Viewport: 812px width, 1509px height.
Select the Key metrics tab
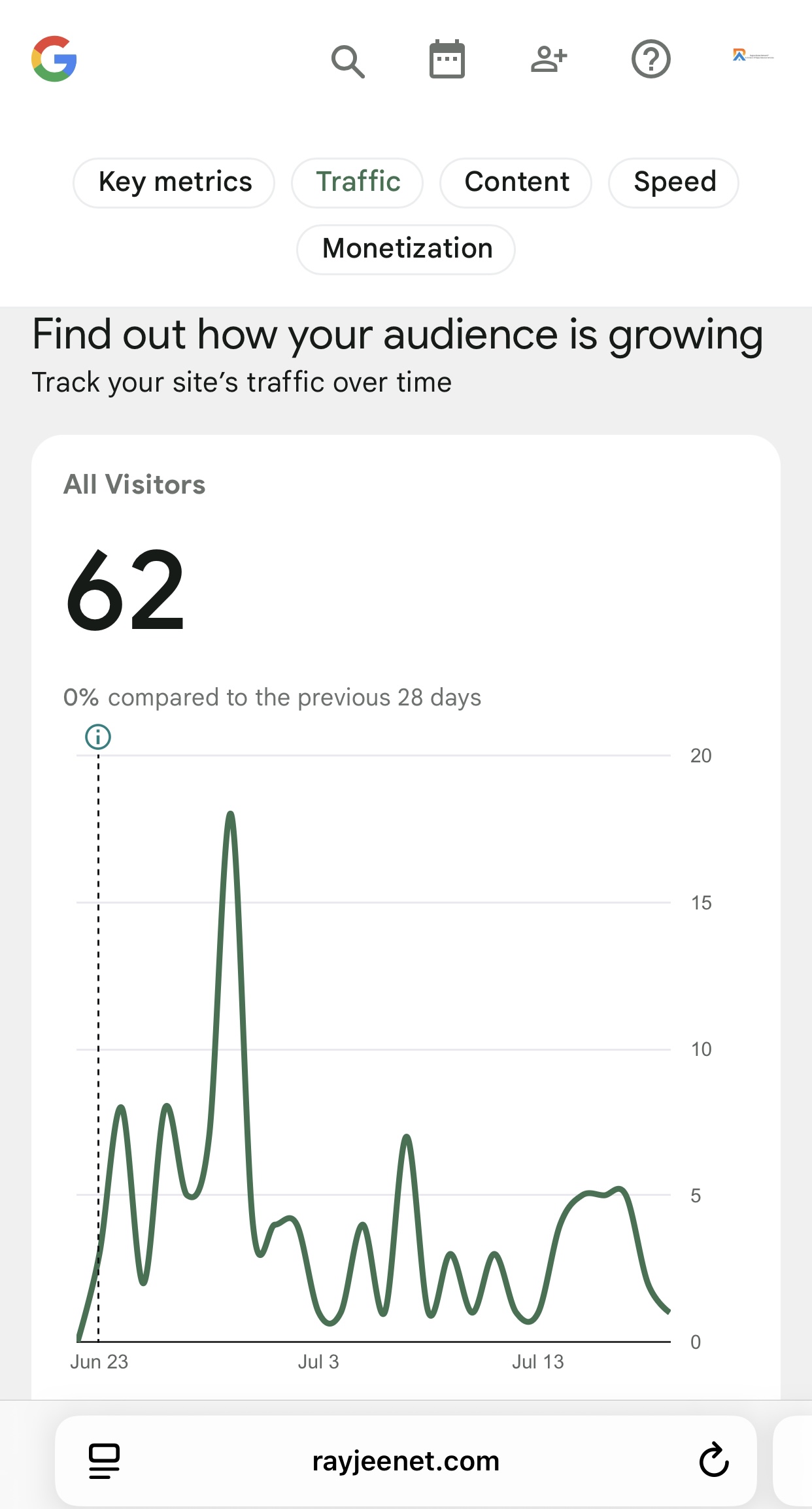174,182
